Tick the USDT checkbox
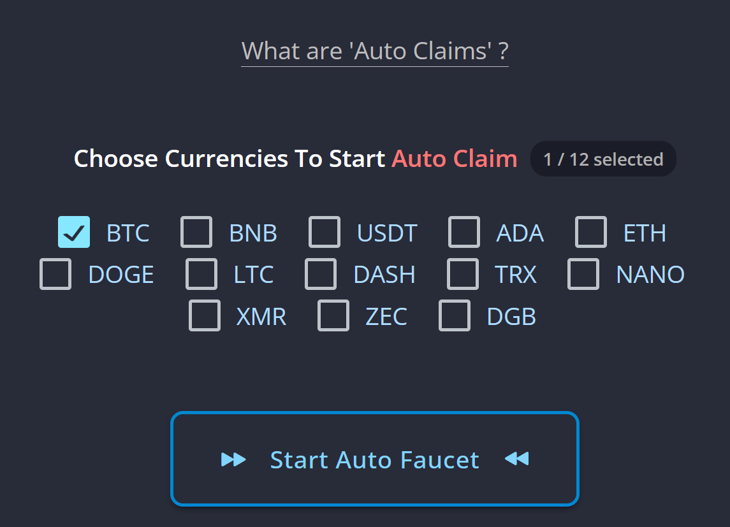 (x=324, y=233)
